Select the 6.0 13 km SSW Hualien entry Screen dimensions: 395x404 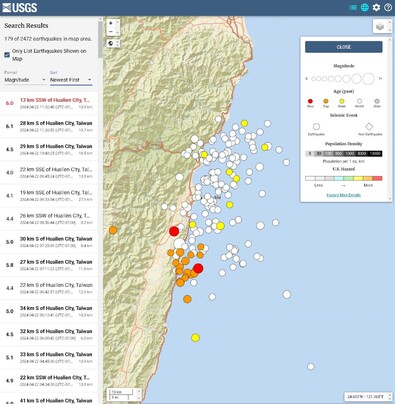coord(49,103)
